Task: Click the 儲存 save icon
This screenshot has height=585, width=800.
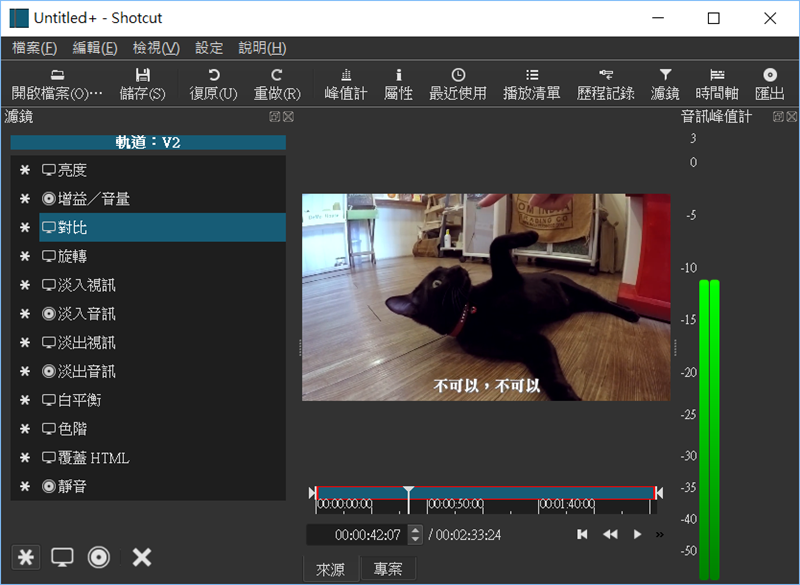Action: point(142,75)
